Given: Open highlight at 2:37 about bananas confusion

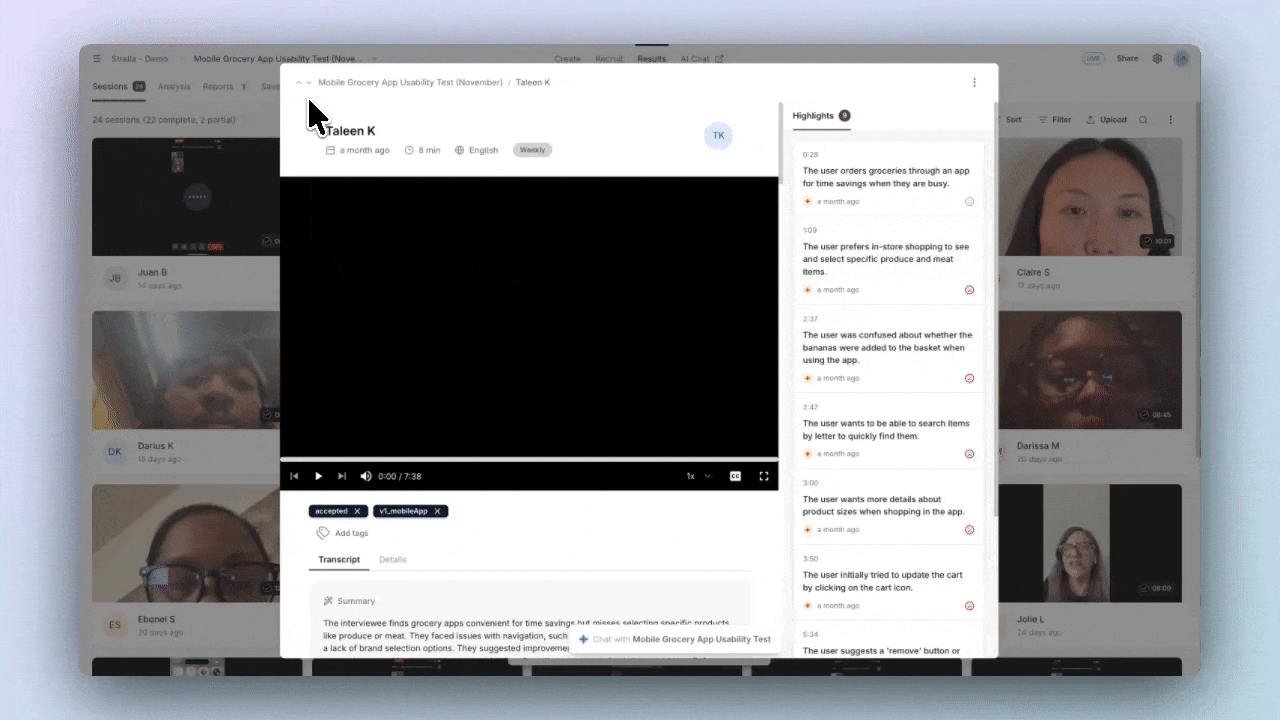Looking at the screenshot, I should [888, 347].
